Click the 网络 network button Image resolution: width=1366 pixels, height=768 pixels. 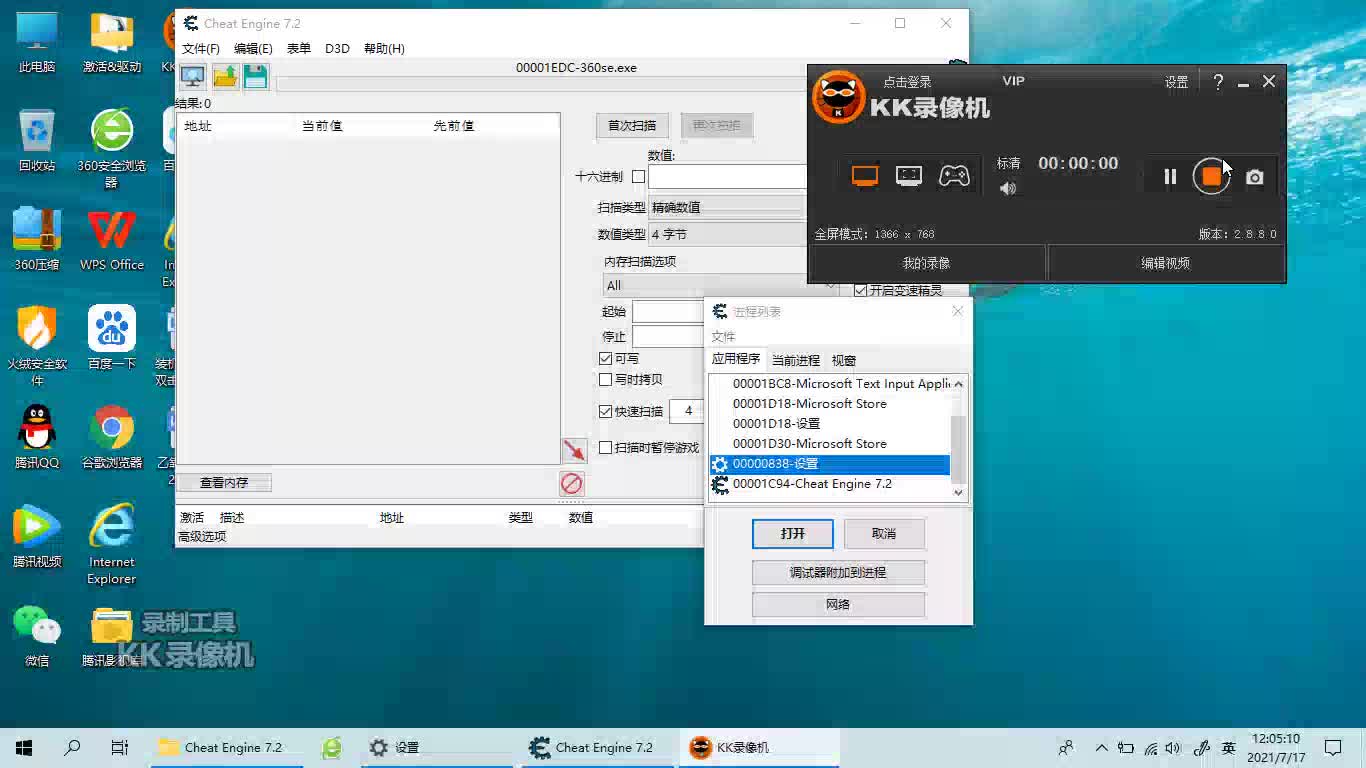coord(838,605)
